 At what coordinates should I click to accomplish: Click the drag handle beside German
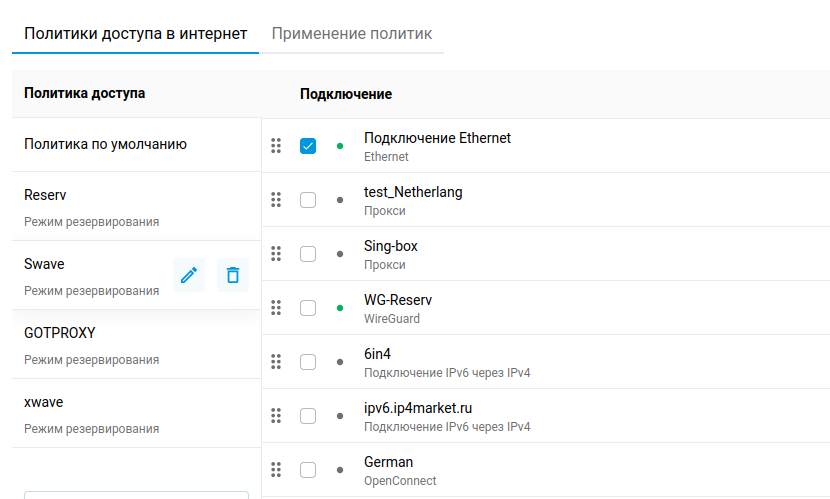276,469
